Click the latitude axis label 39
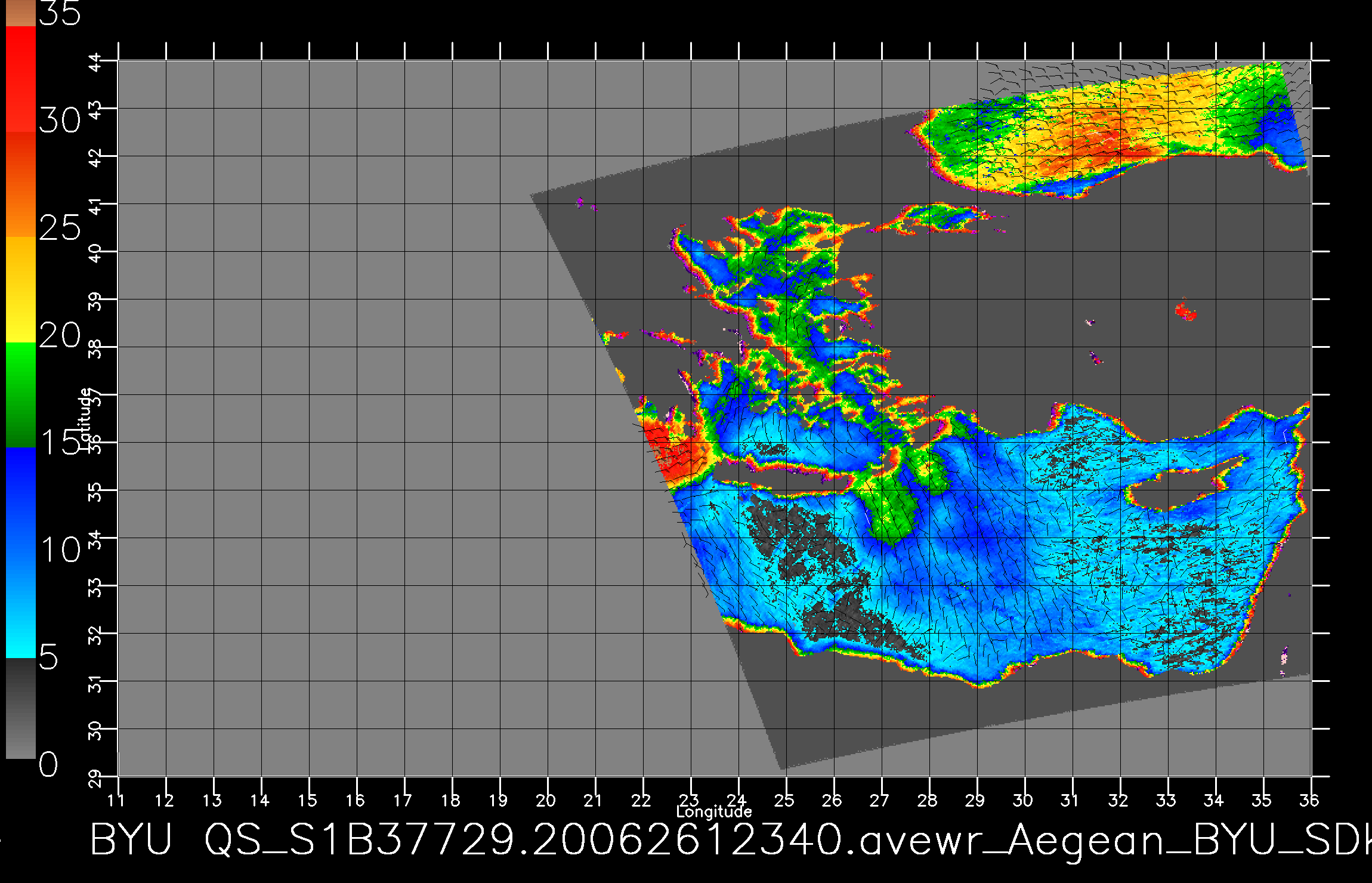1372x883 pixels. pyautogui.click(x=96, y=300)
